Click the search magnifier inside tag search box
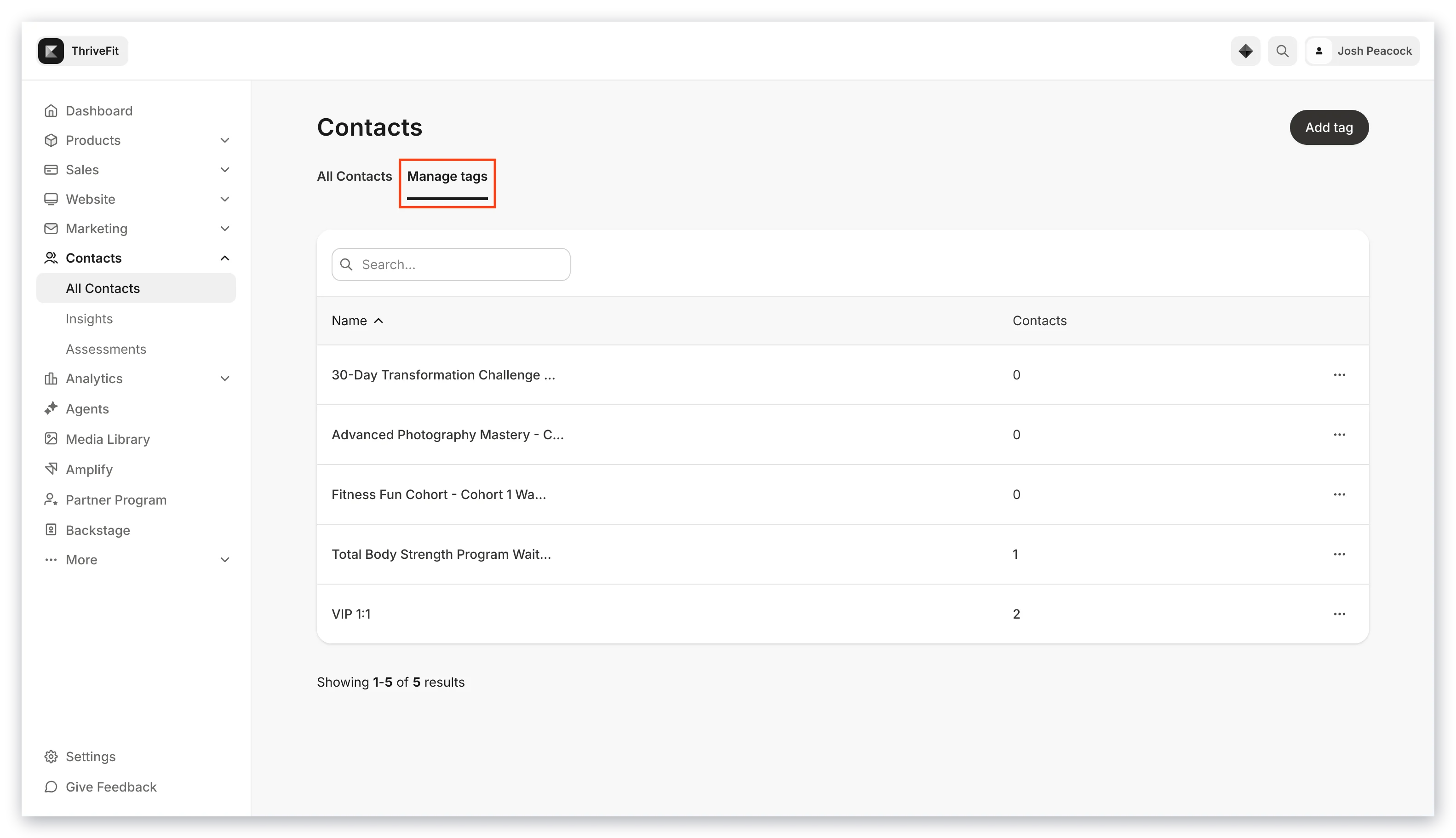This screenshot has width=1456, height=838. click(346, 264)
